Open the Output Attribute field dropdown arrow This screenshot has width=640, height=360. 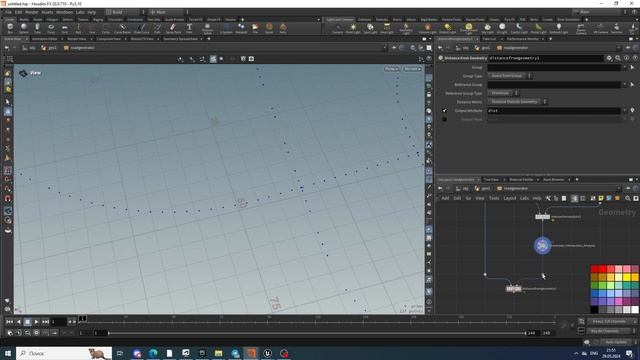pyautogui.click(x=624, y=111)
